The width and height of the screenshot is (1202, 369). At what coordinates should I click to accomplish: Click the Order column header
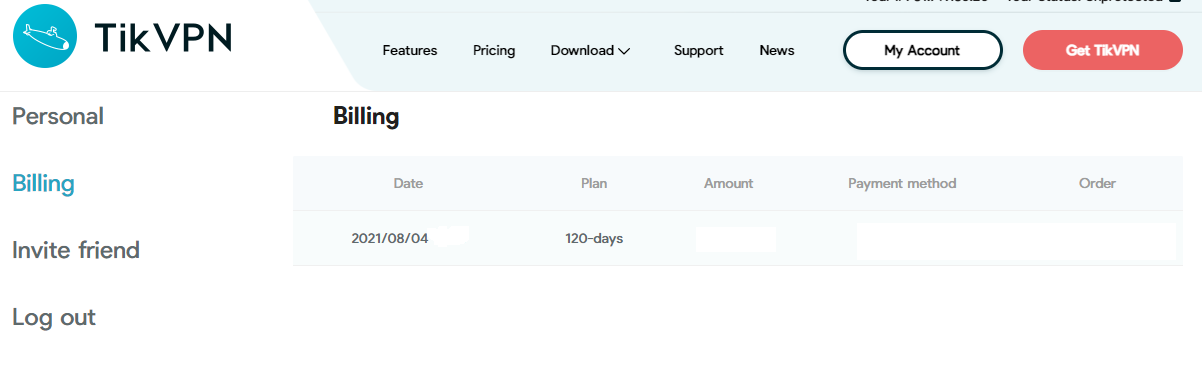1097,183
